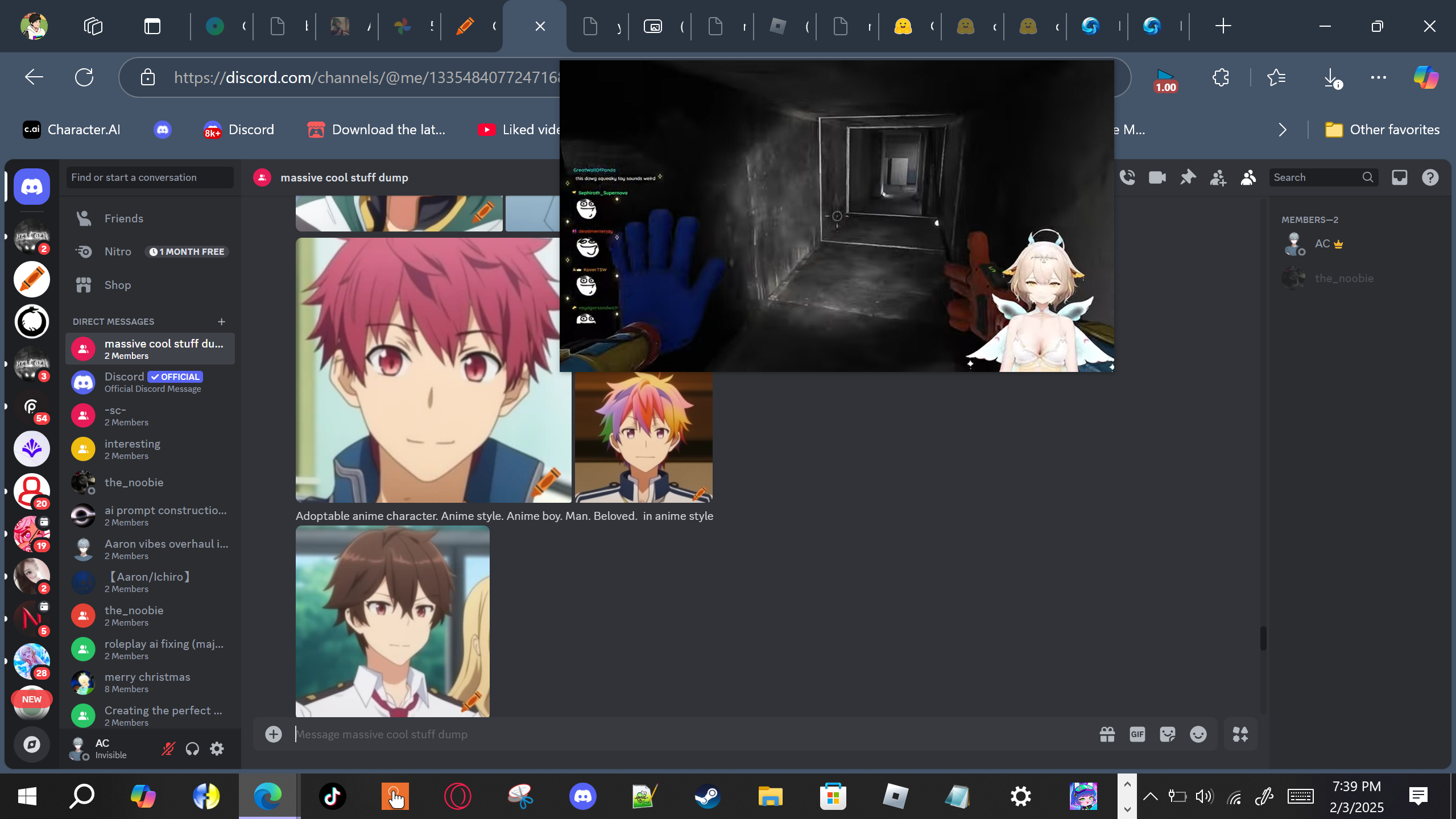Add friends to this group DM

(1218, 177)
